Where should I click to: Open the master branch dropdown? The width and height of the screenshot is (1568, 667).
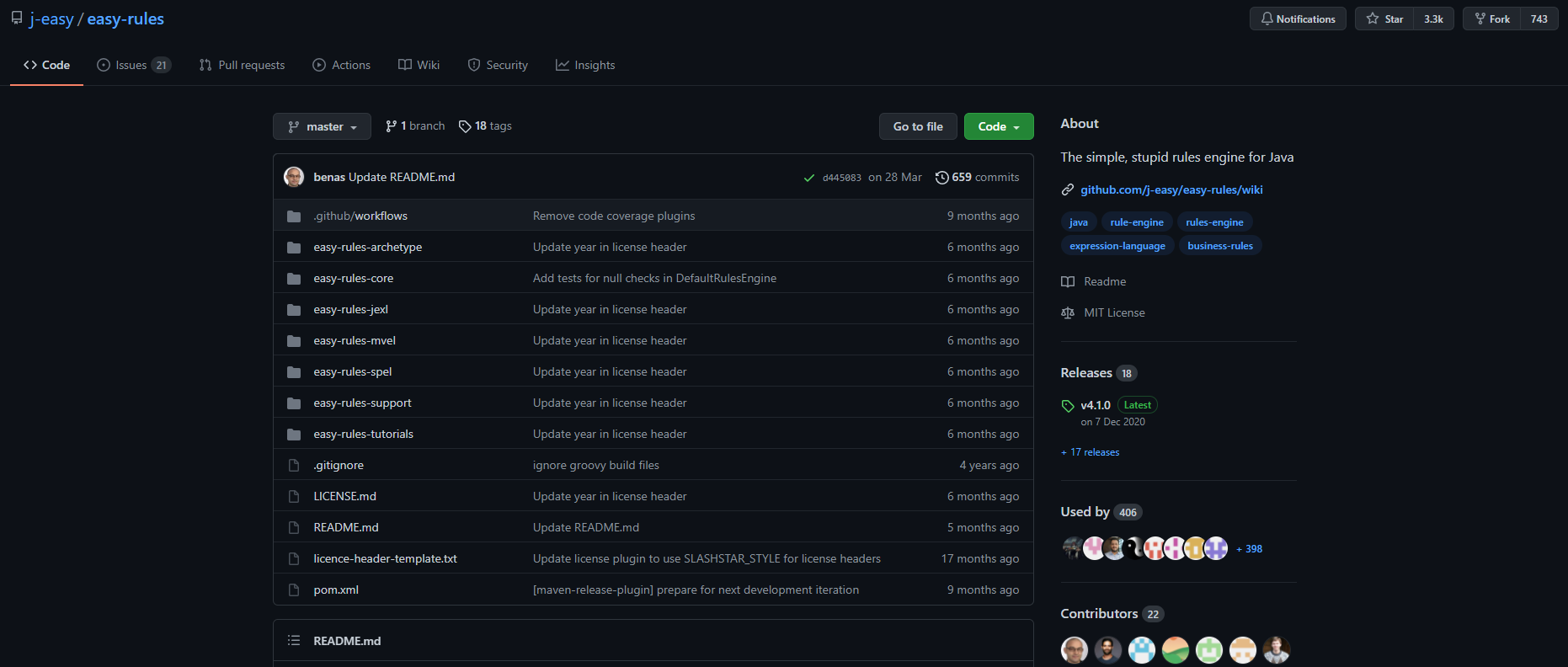[x=322, y=126]
